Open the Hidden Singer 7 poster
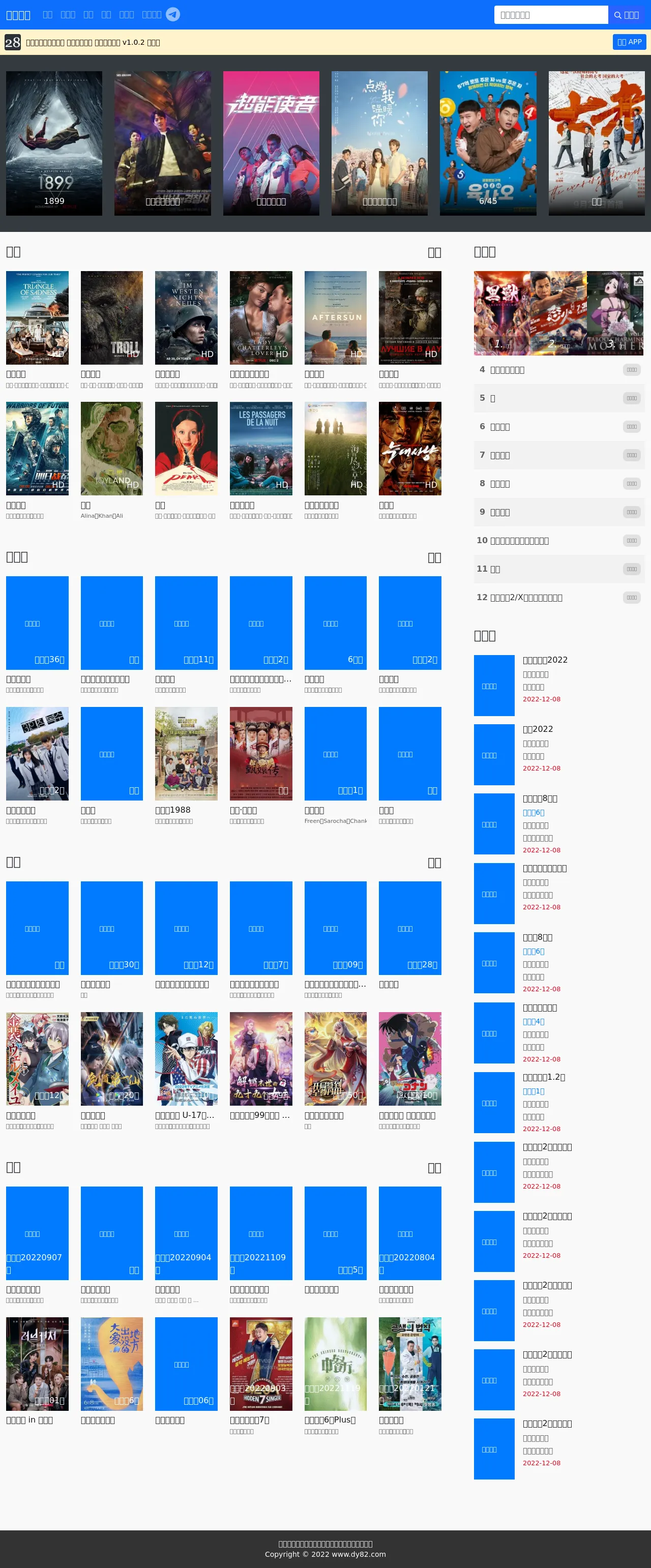651x1568 pixels. coord(261,1364)
